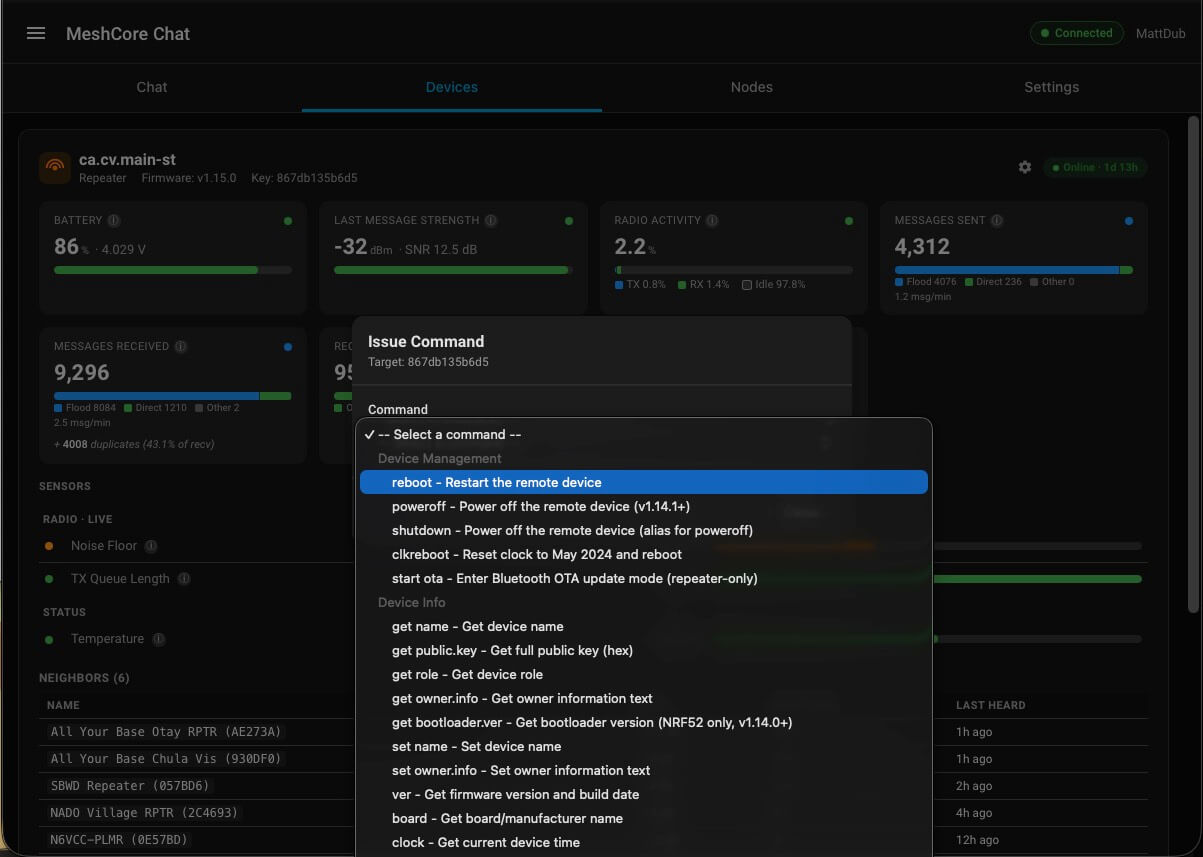The image size is (1203, 857).
Task: Select get owner.info option
Action: (x=644, y=698)
